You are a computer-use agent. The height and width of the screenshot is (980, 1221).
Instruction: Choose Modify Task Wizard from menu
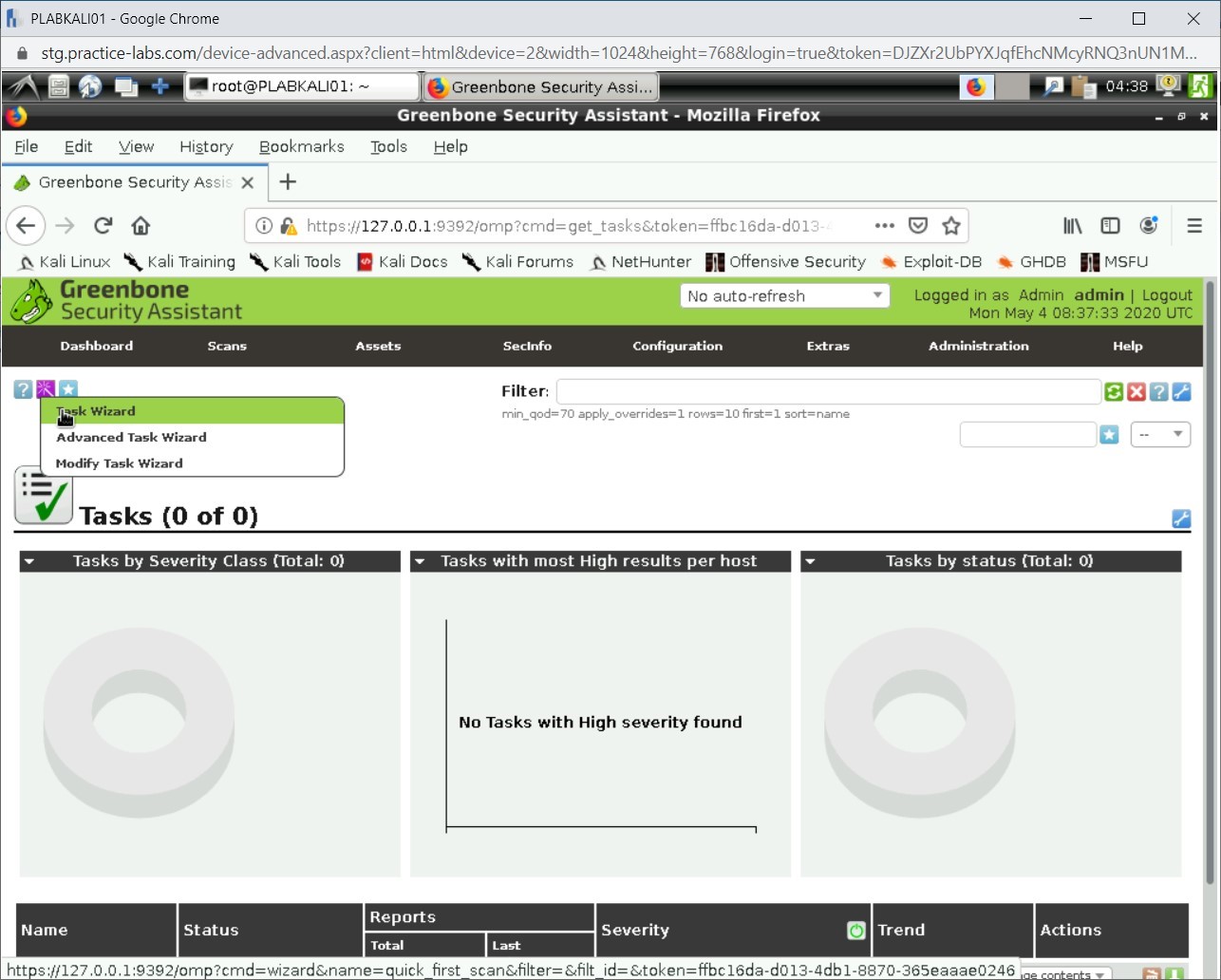click(x=120, y=463)
